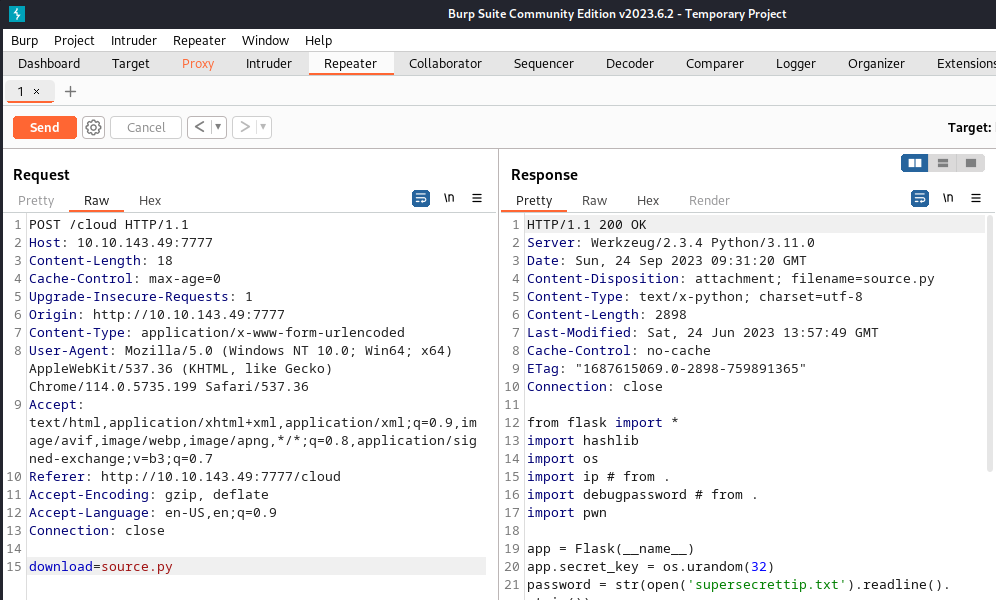
Task: Switch to the Organizer tab
Action: click(x=876, y=63)
